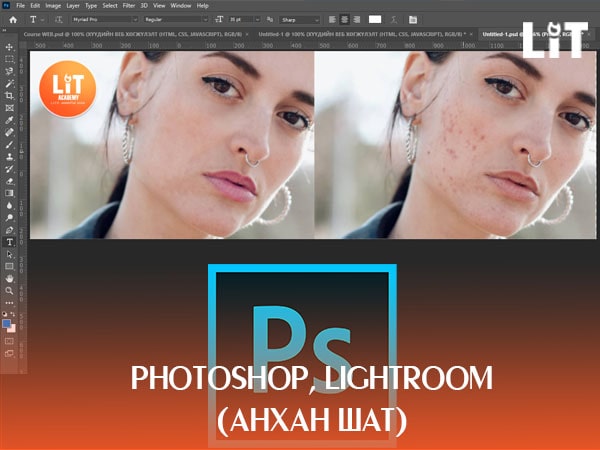This screenshot has width=600, height=450.
Task: Select the Healing Brush tool
Action: pyautogui.click(x=9, y=132)
